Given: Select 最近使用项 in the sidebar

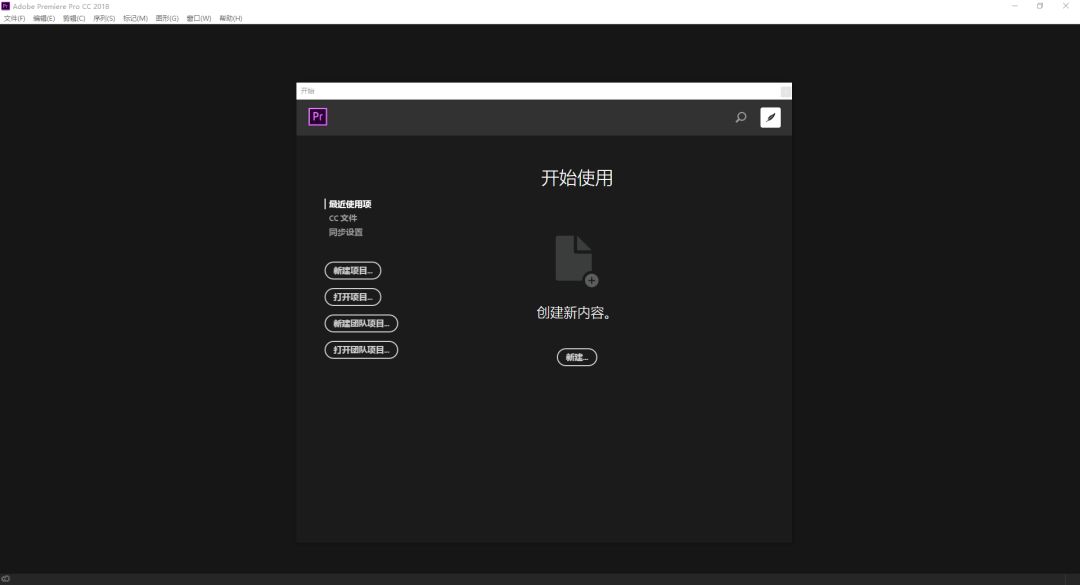Looking at the screenshot, I should point(351,203).
